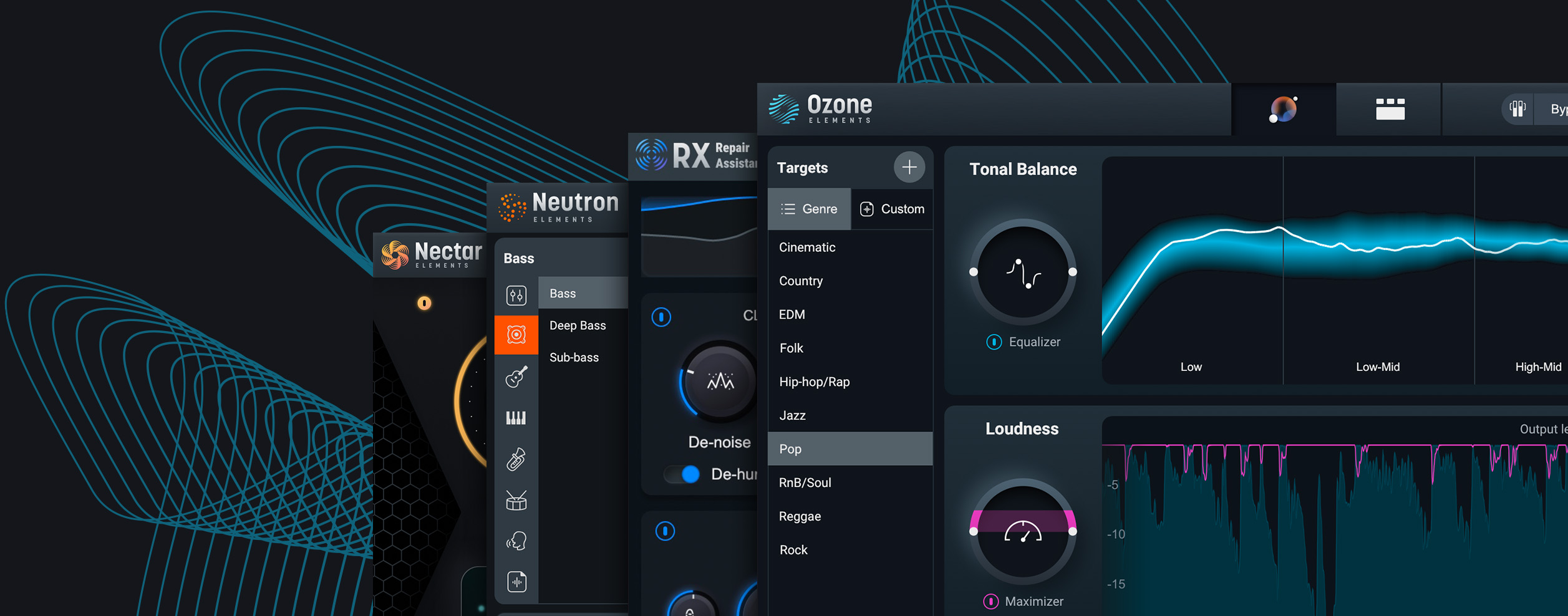The height and width of the screenshot is (616, 1568).
Task: Select the highlighted Pop genre
Action: [x=850, y=449]
